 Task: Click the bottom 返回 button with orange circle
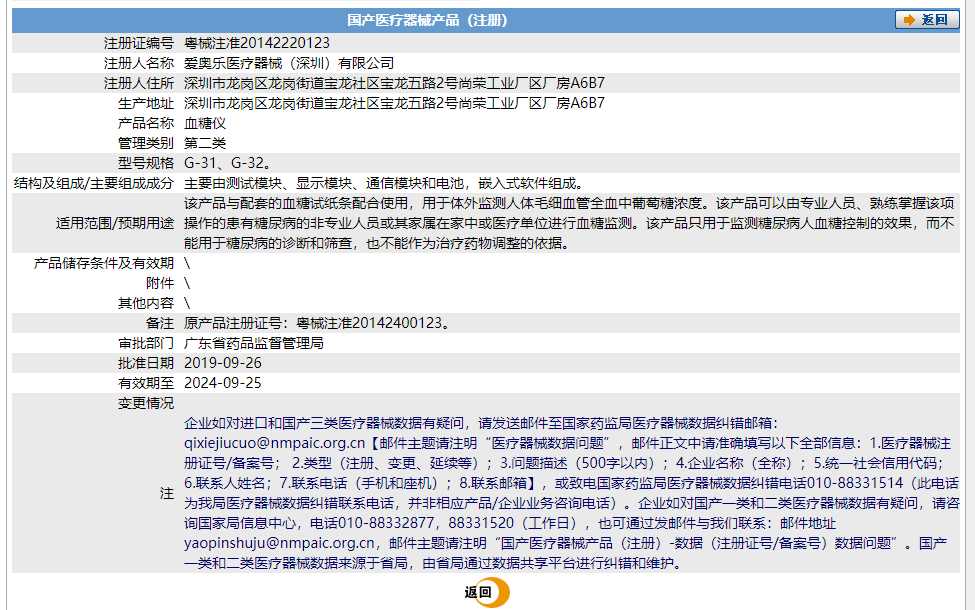tap(487, 593)
